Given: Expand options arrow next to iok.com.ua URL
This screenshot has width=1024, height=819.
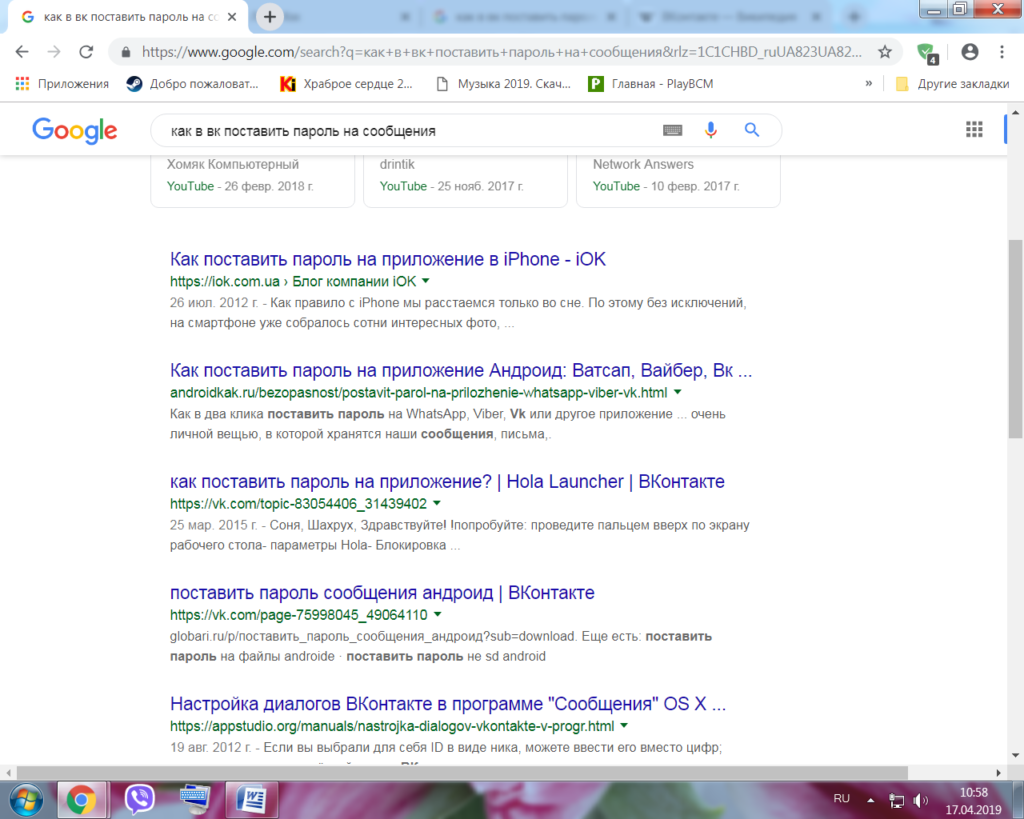Looking at the screenshot, I should click(x=426, y=281).
